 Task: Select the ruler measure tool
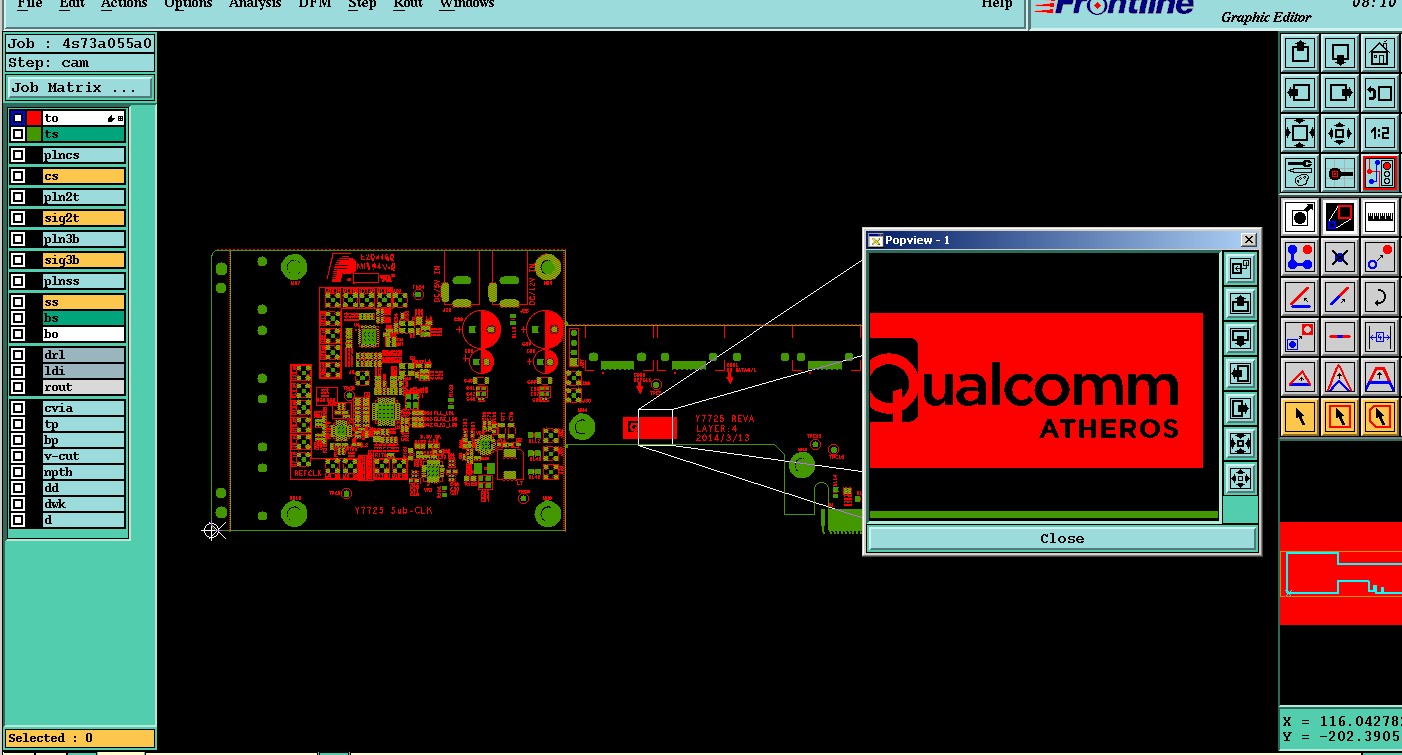[x=1380, y=216]
